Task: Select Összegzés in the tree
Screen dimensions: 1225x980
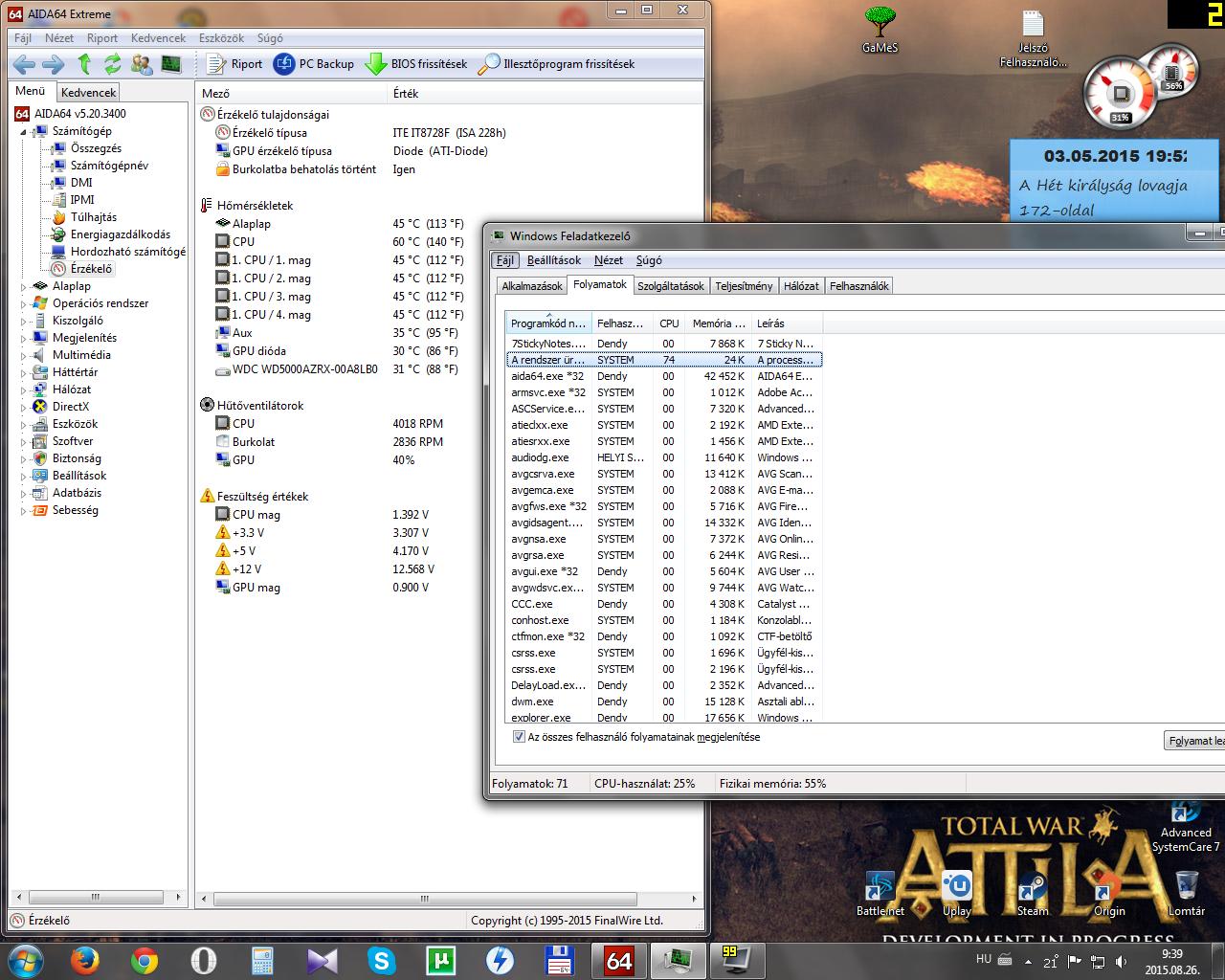Action: click(96, 148)
